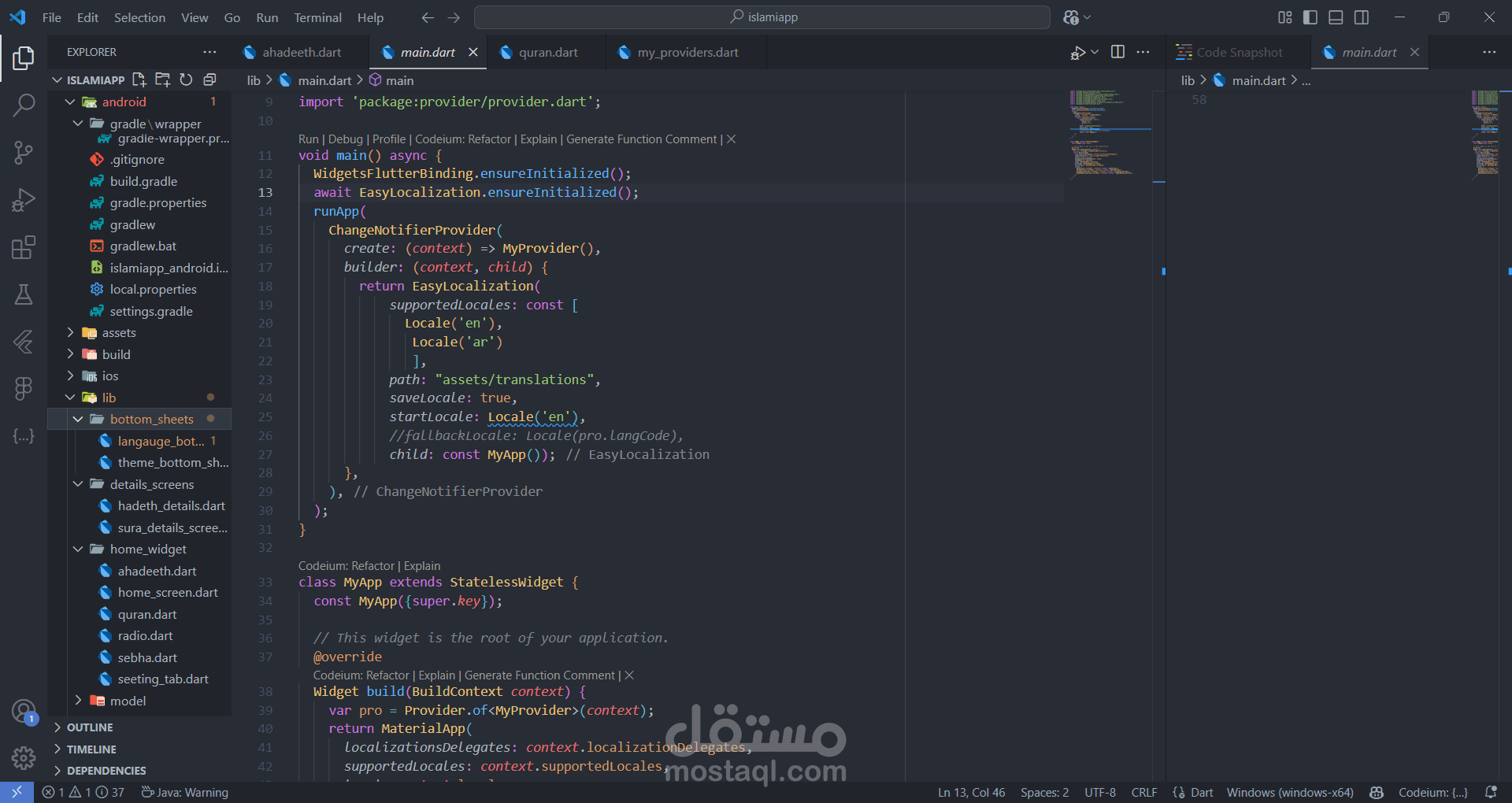
Task: Open the radio.dart file
Action: click(145, 635)
